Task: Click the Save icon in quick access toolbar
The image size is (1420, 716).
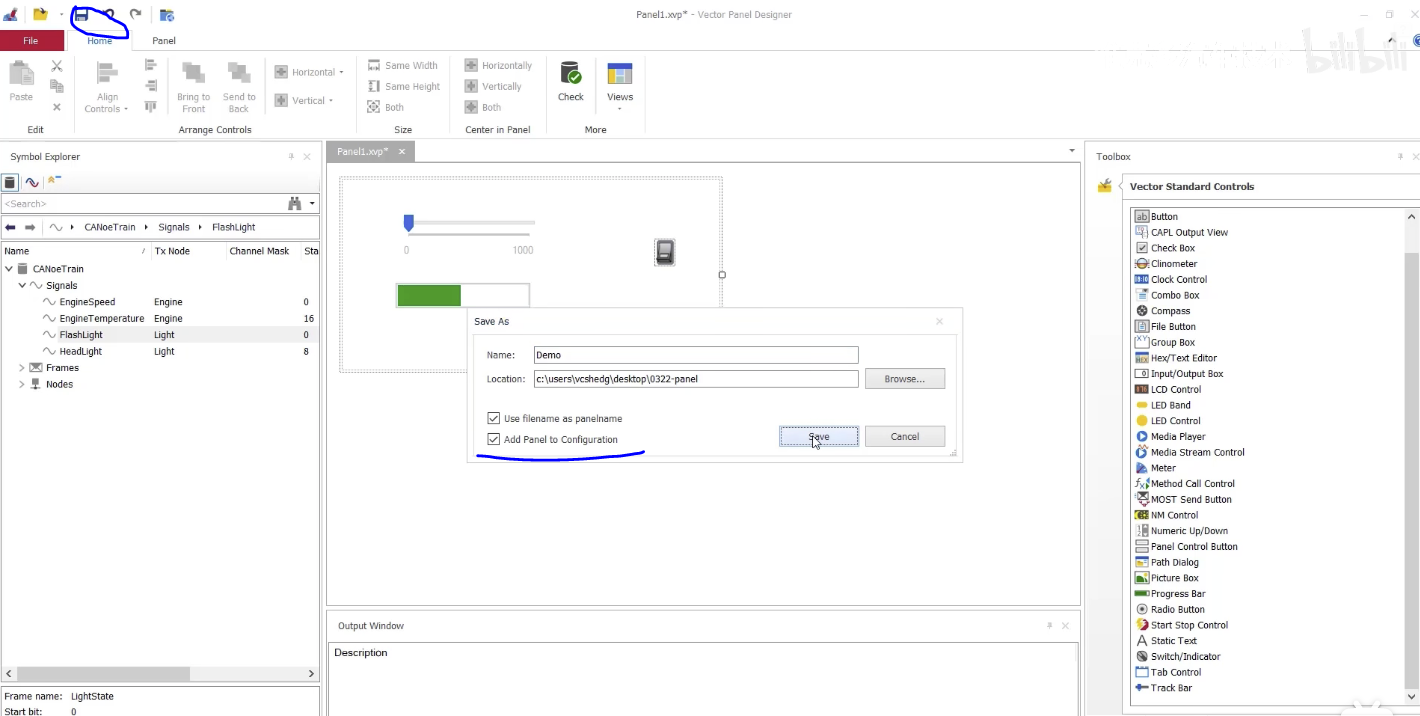Action: point(81,14)
